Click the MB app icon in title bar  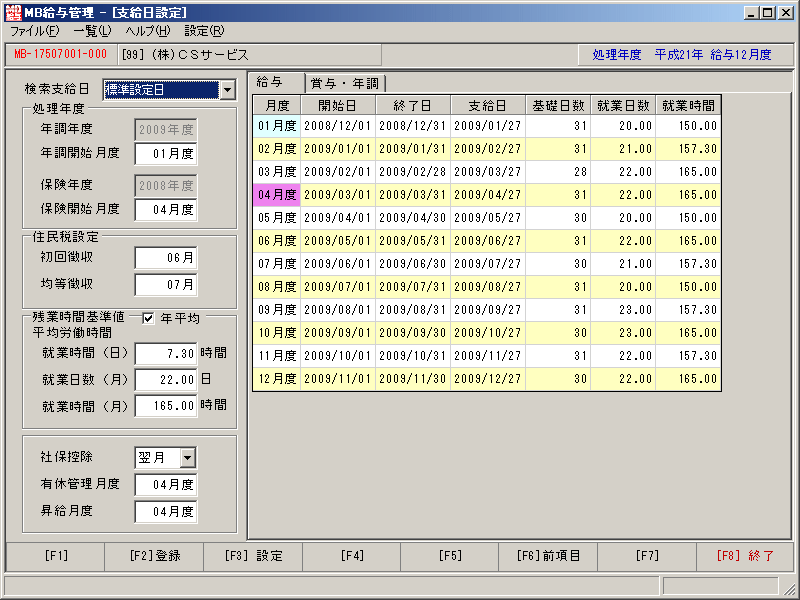pos(13,12)
